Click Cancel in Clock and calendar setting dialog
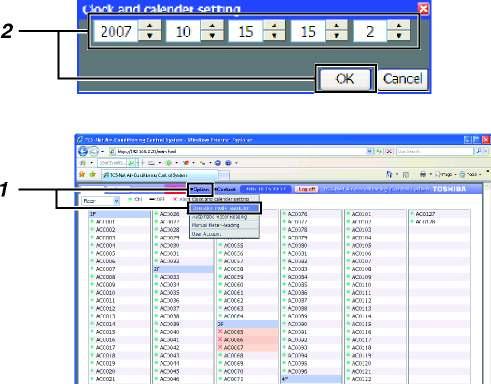The height and width of the screenshot is (384, 491). (403, 79)
